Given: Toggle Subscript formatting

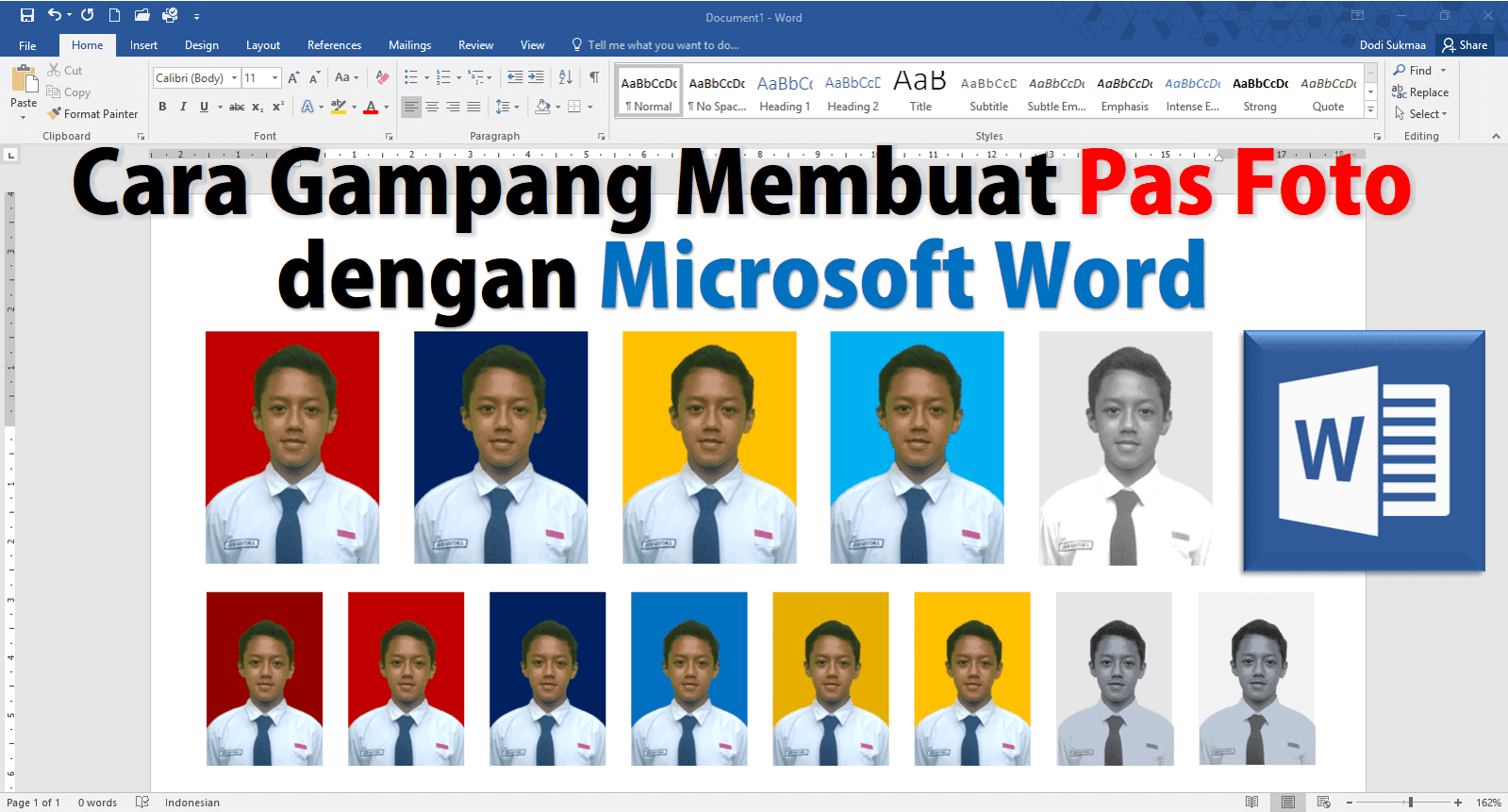Looking at the screenshot, I should point(257,107).
